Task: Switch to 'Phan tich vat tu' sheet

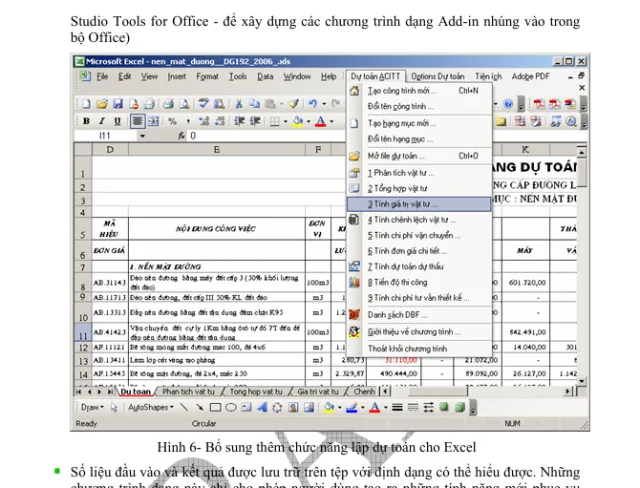Action: point(188,391)
